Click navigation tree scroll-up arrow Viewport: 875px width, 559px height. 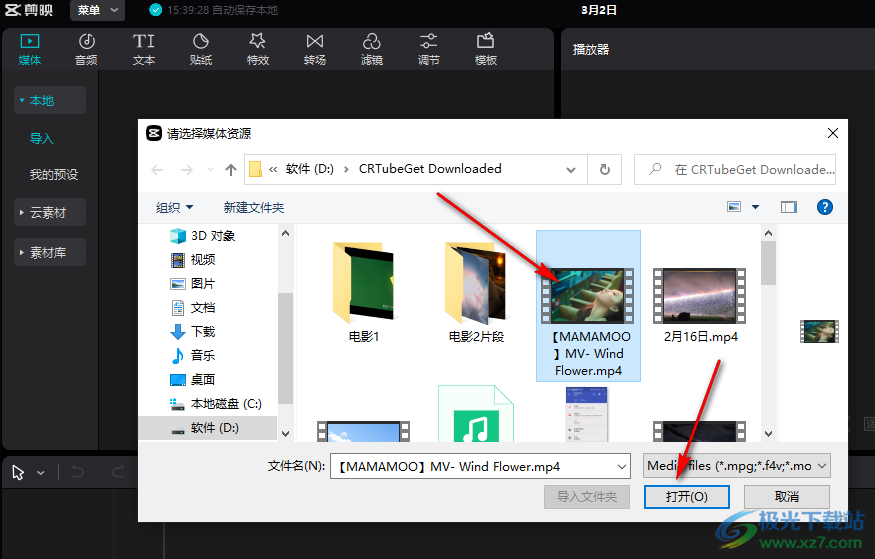pos(285,233)
